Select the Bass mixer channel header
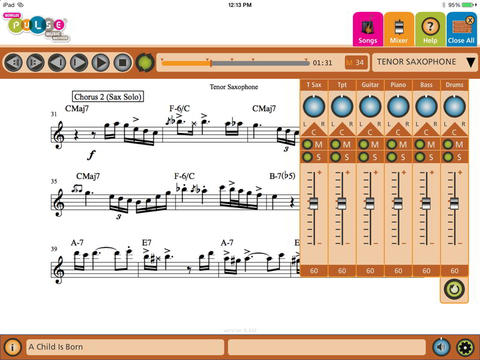 click(x=426, y=85)
